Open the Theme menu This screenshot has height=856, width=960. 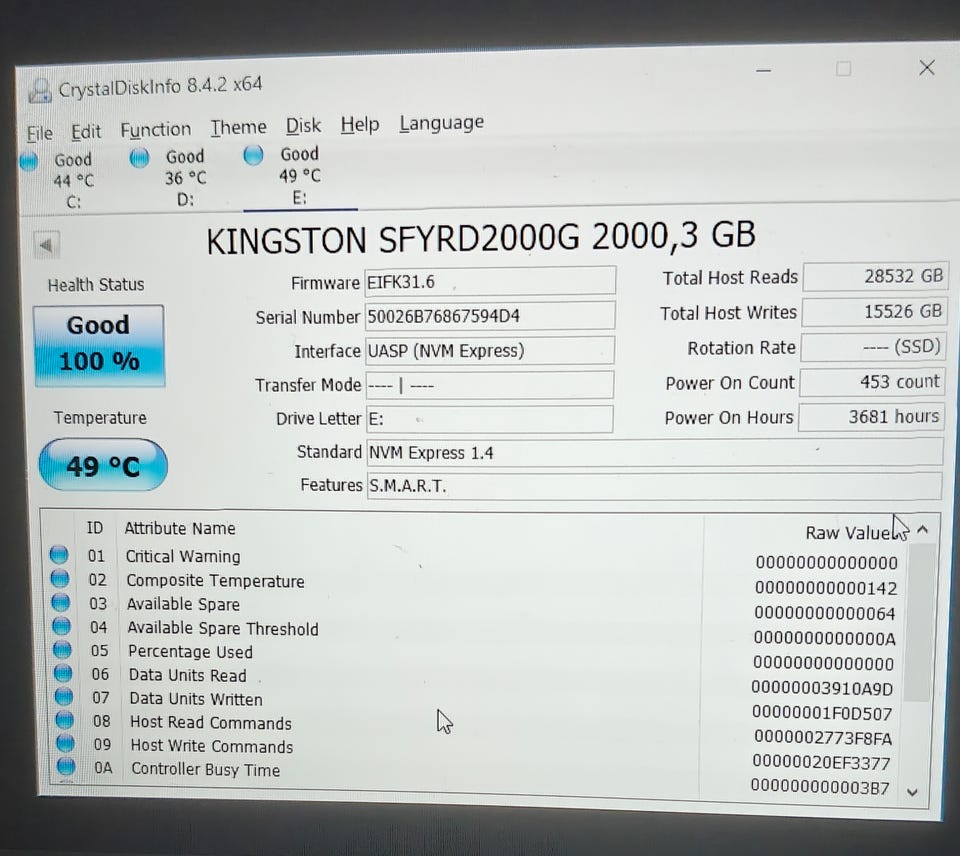click(238, 127)
